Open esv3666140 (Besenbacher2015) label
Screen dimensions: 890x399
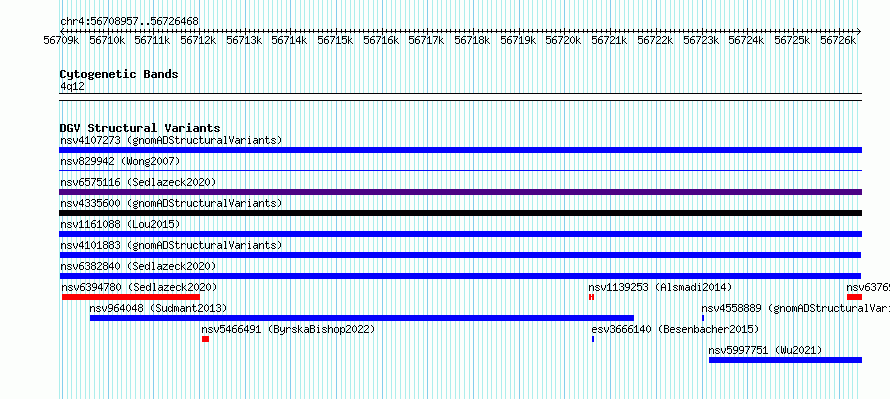coord(675,329)
